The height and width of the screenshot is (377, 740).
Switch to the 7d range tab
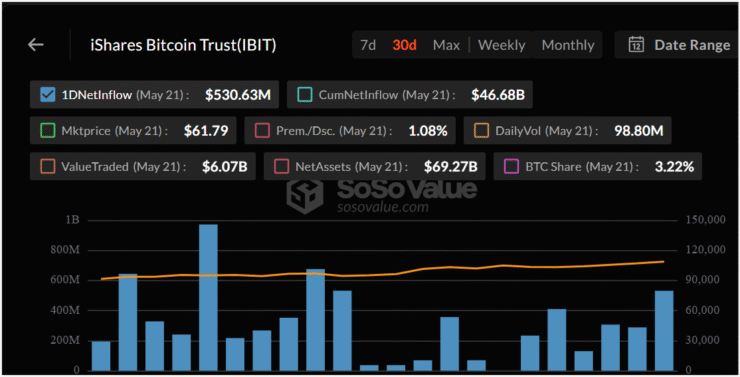368,45
